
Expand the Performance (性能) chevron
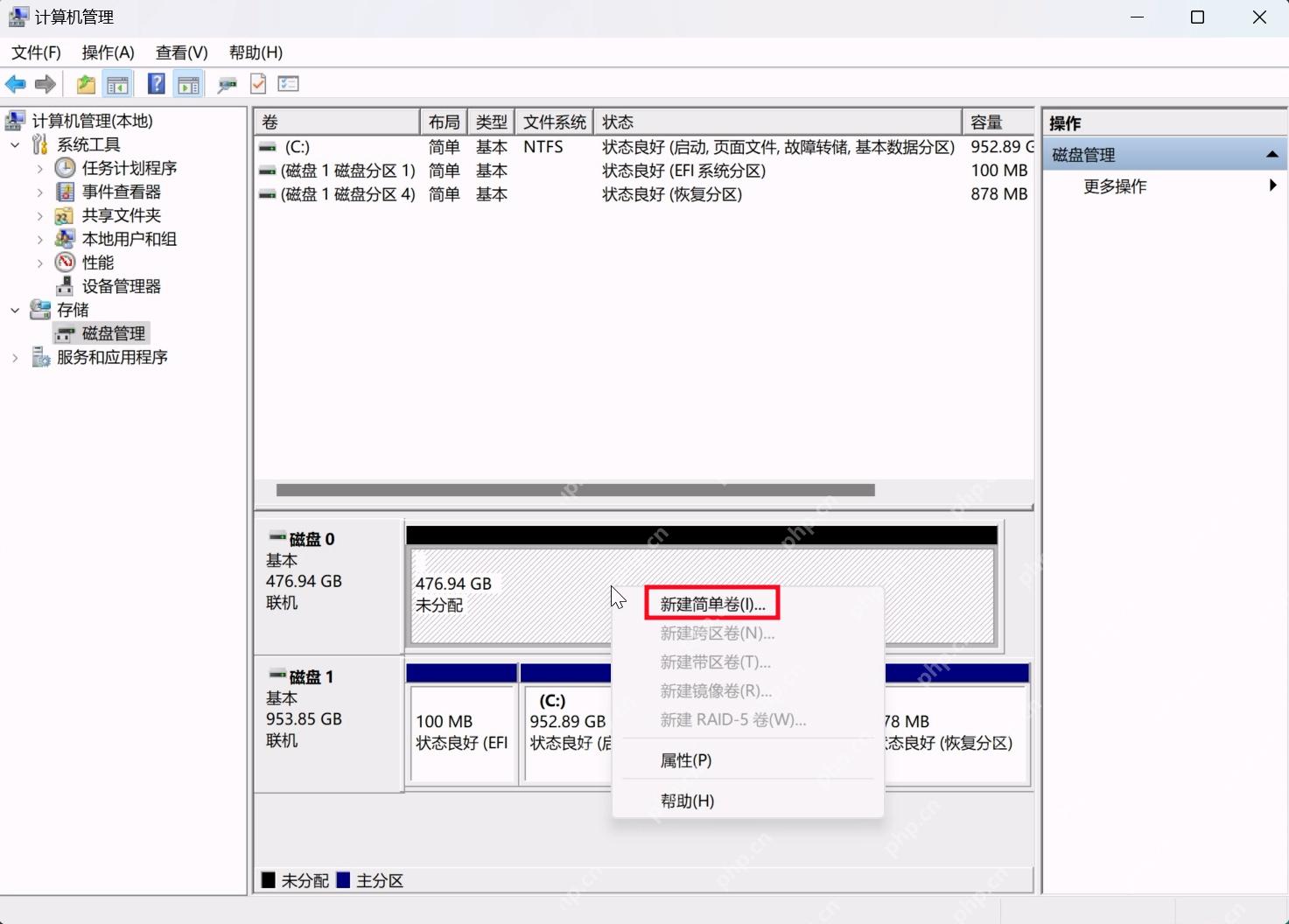click(39, 262)
